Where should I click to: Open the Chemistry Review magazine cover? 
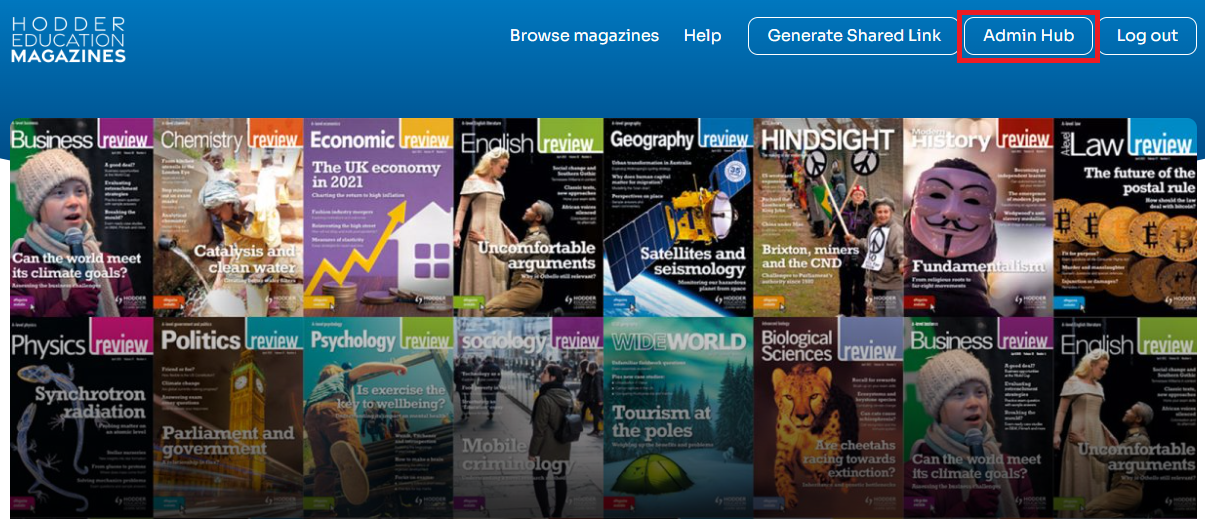click(x=228, y=217)
